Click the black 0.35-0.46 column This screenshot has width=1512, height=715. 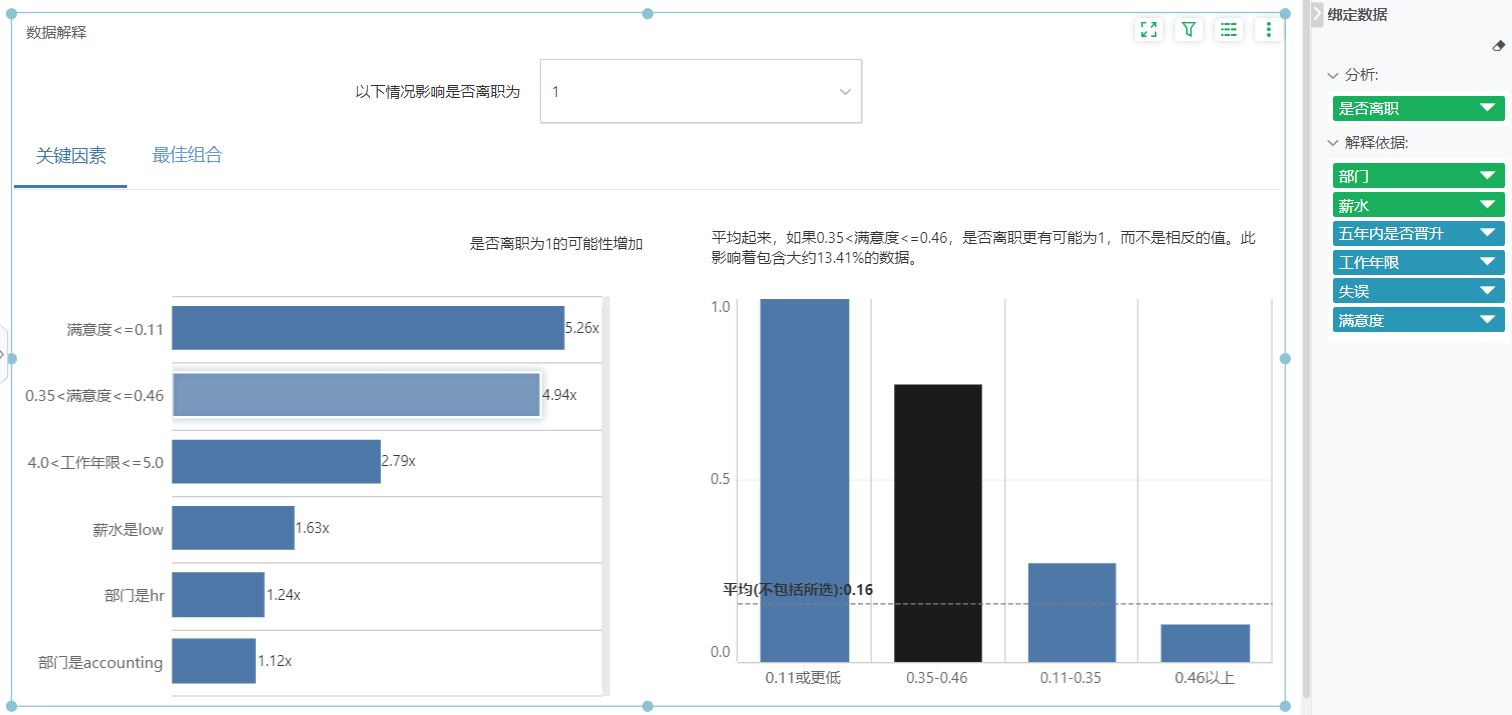point(938,523)
